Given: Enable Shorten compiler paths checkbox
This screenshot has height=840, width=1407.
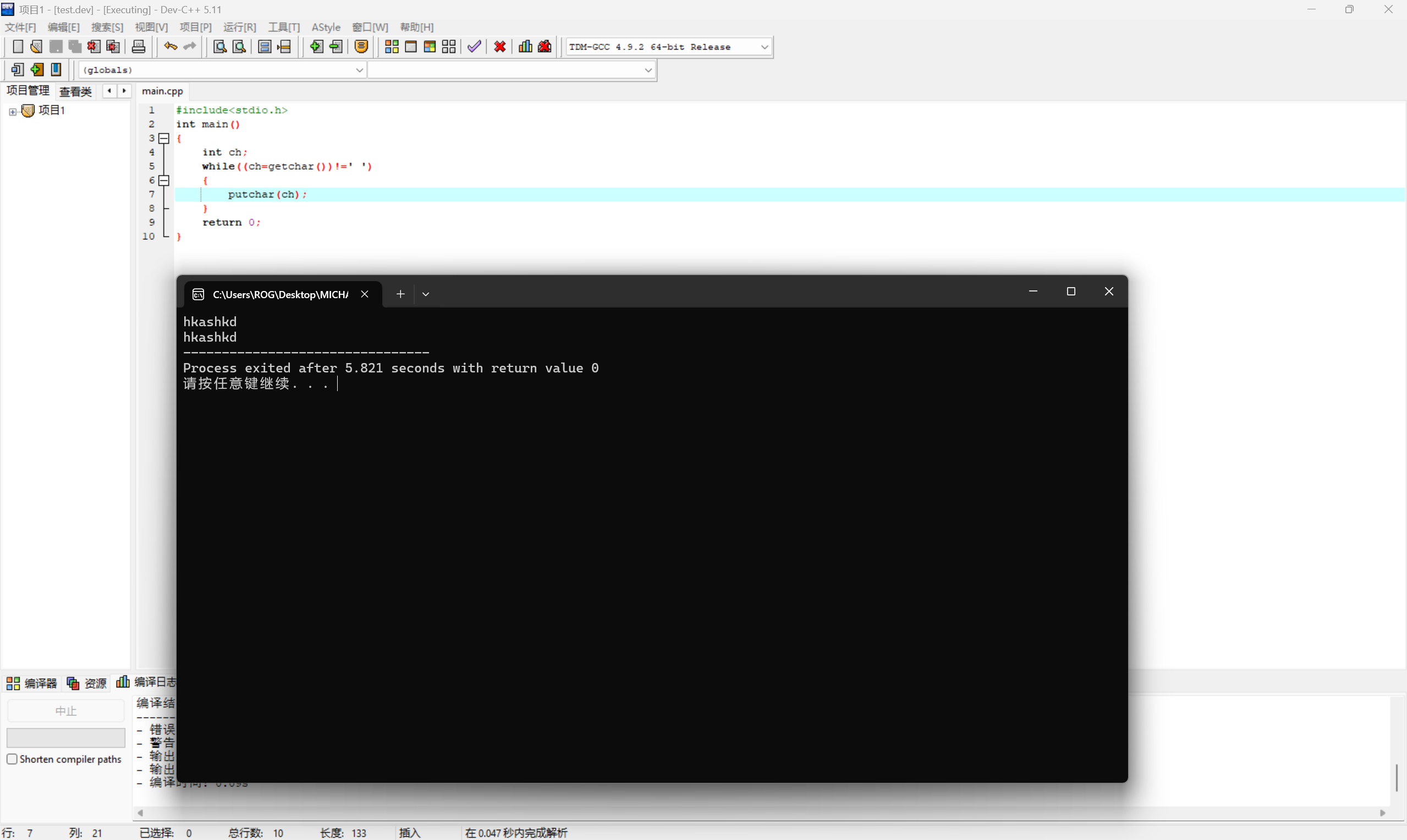Looking at the screenshot, I should tap(12, 759).
